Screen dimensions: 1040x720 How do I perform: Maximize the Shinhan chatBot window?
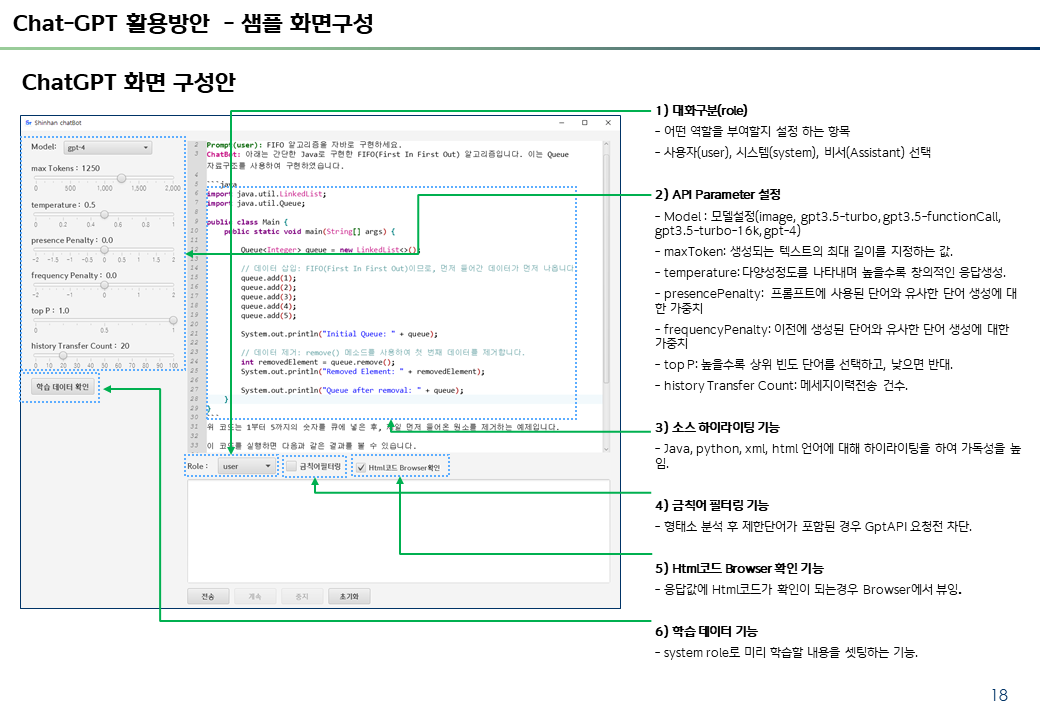click(x=584, y=123)
